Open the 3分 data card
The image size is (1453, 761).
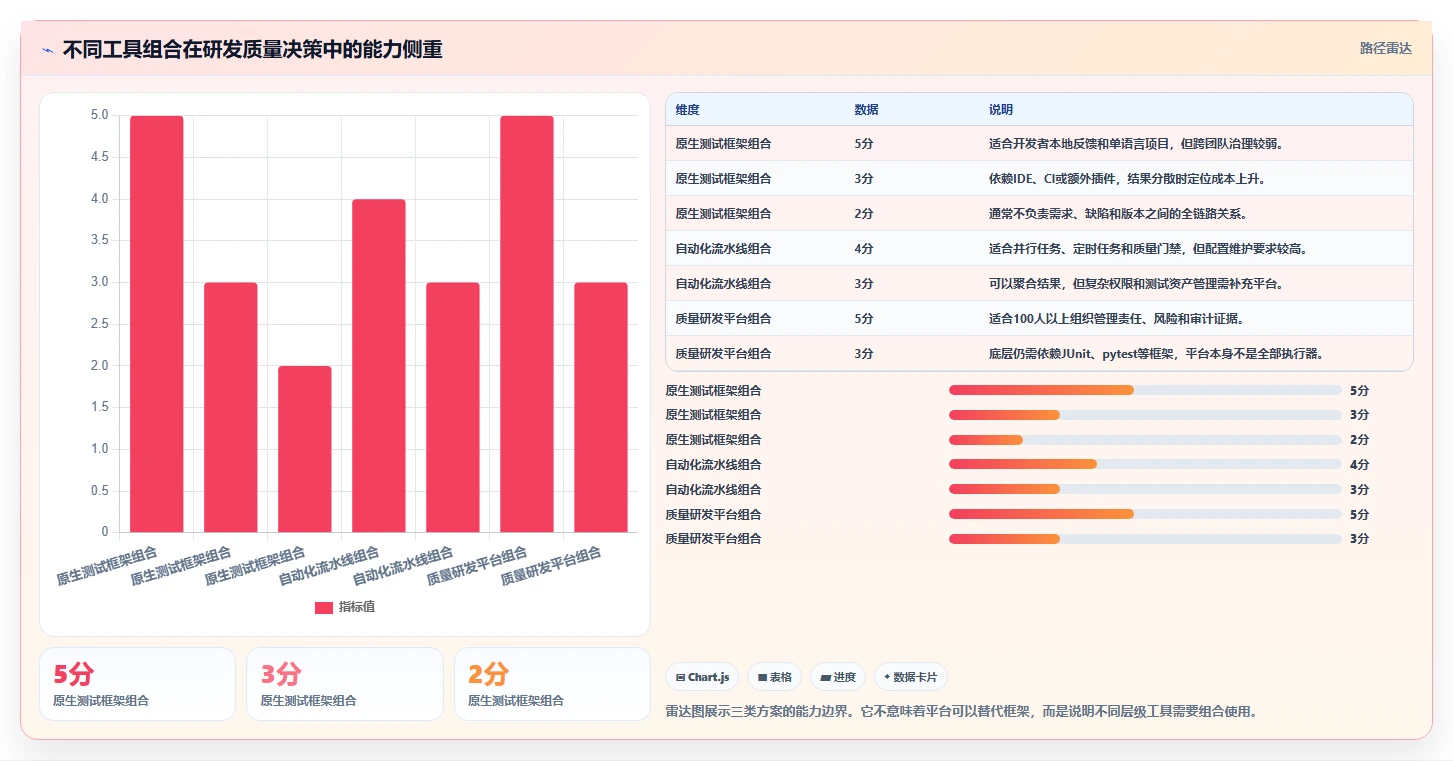click(345, 684)
